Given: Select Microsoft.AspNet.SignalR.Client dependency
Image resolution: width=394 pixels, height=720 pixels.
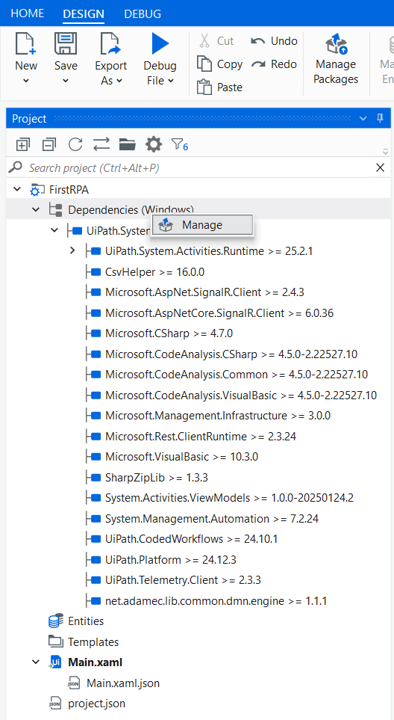Looking at the screenshot, I should [205, 292].
